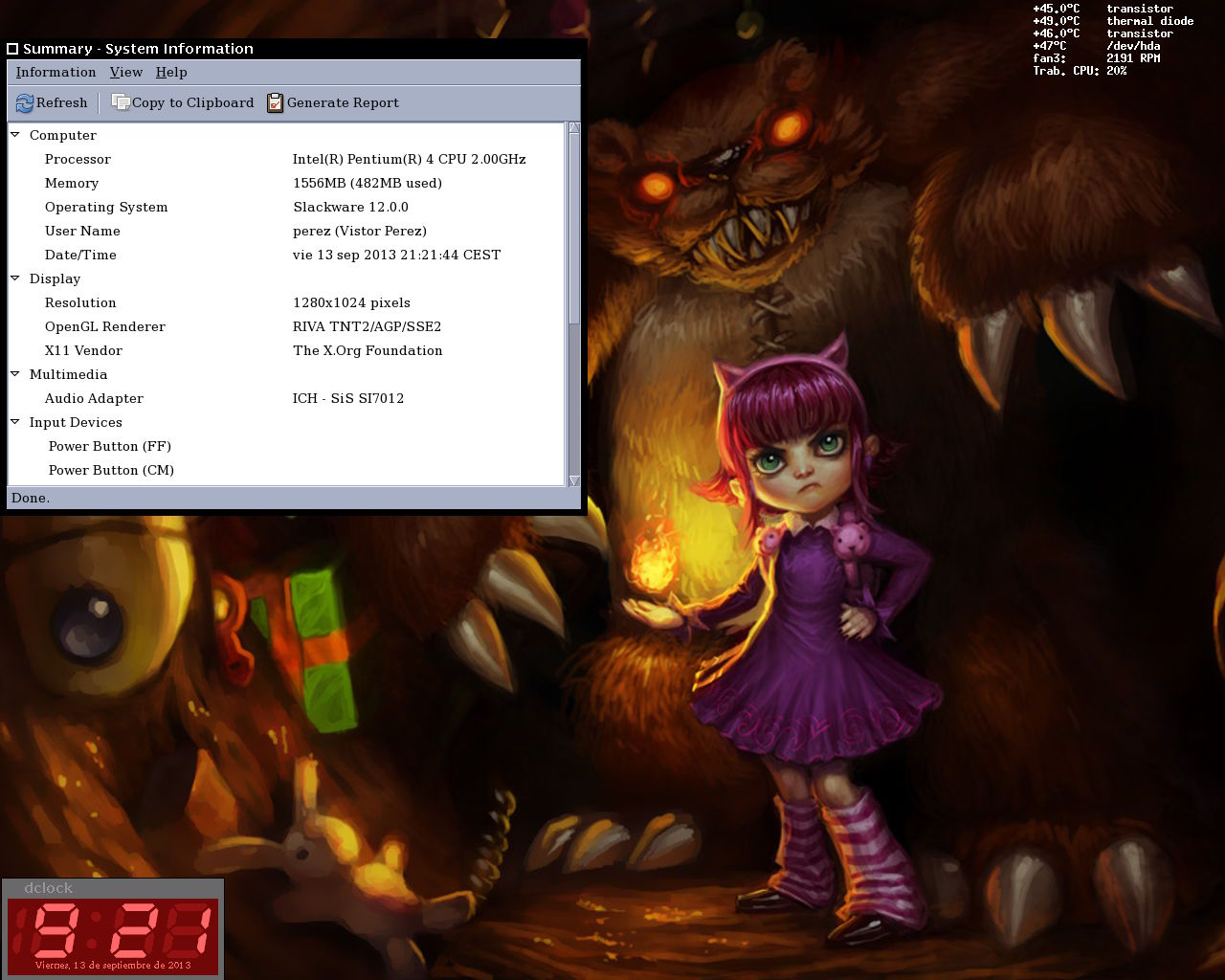The image size is (1225, 980).
Task: Select the Audio Adapter row label
Action: (x=94, y=398)
